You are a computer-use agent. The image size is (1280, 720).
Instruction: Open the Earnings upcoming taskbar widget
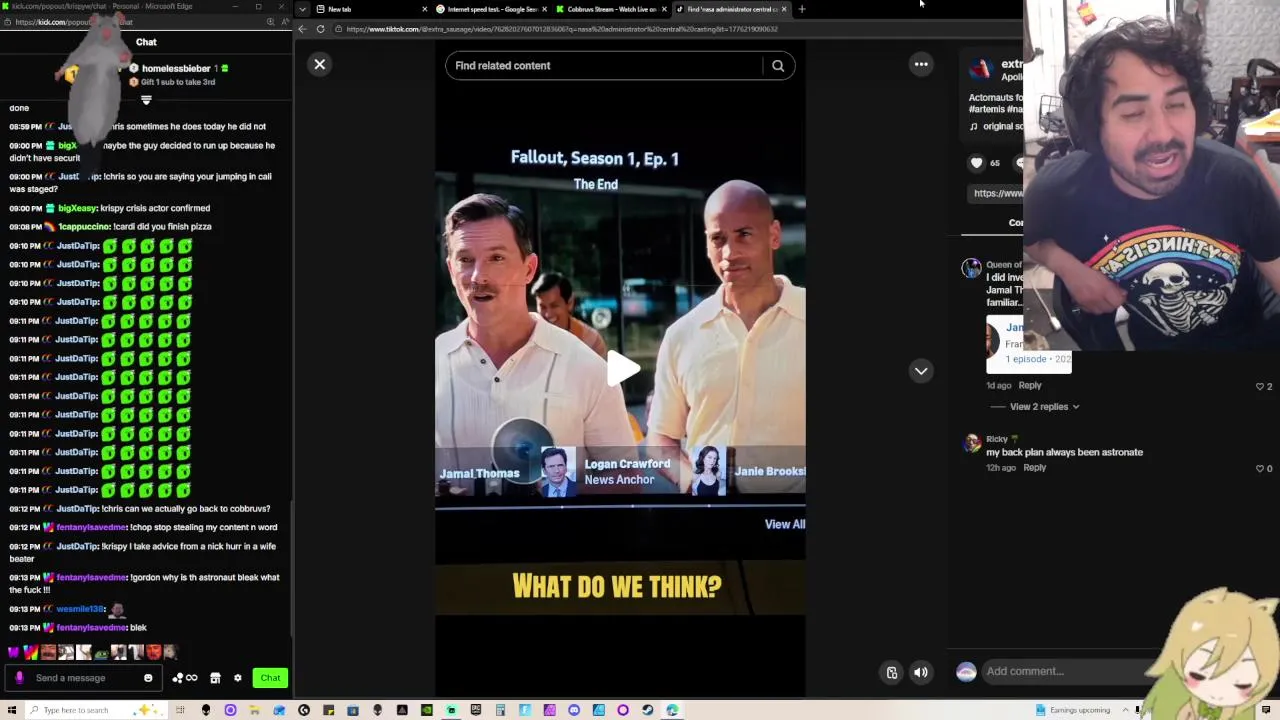pos(1073,710)
